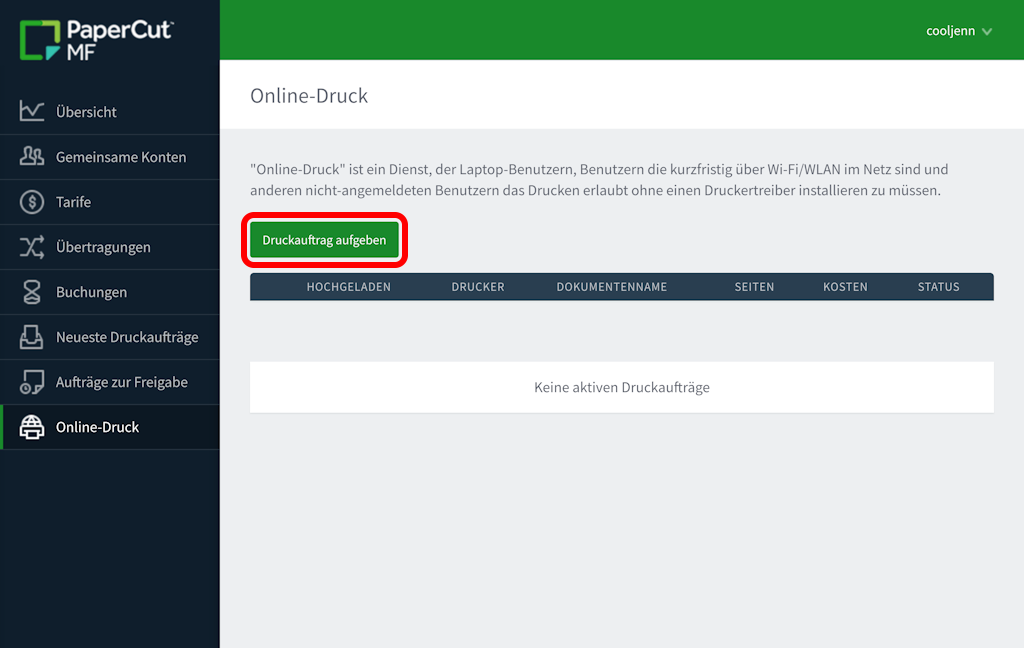Click the Gemeinsame Konten people icon
Image resolution: width=1024 pixels, height=648 pixels.
coord(32,157)
